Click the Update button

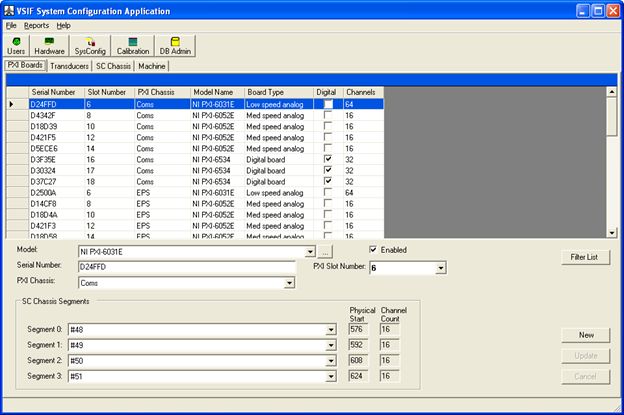(585, 356)
